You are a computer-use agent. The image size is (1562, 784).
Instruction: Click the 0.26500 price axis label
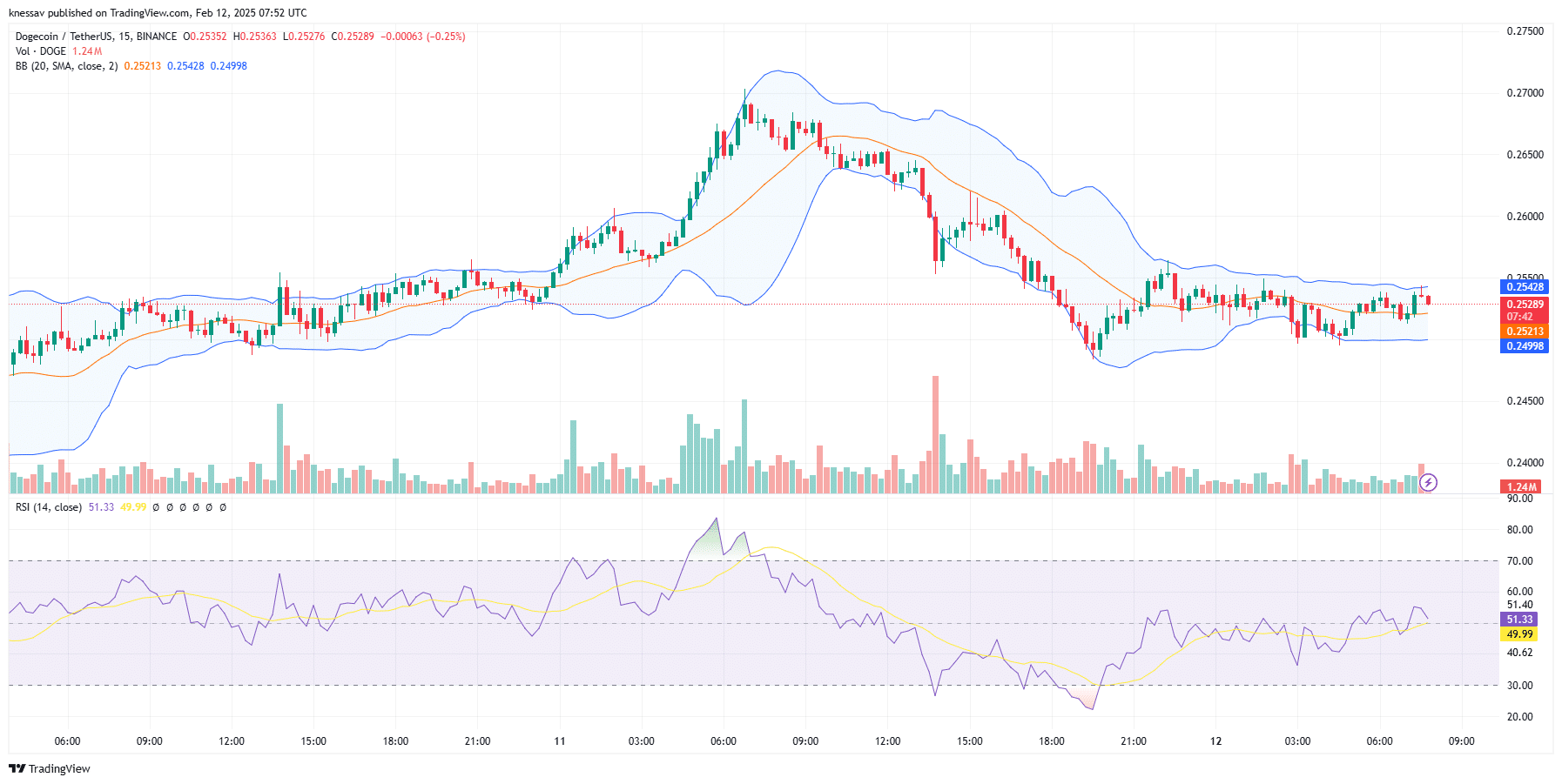pyautogui.click(x=1525, y=155)
